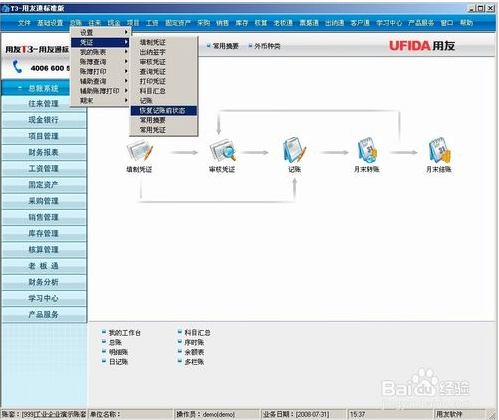This screenshot has width=499, height=420.
Task: Open the 月末结账 calendar icon
Action: (x=439, y=150)
